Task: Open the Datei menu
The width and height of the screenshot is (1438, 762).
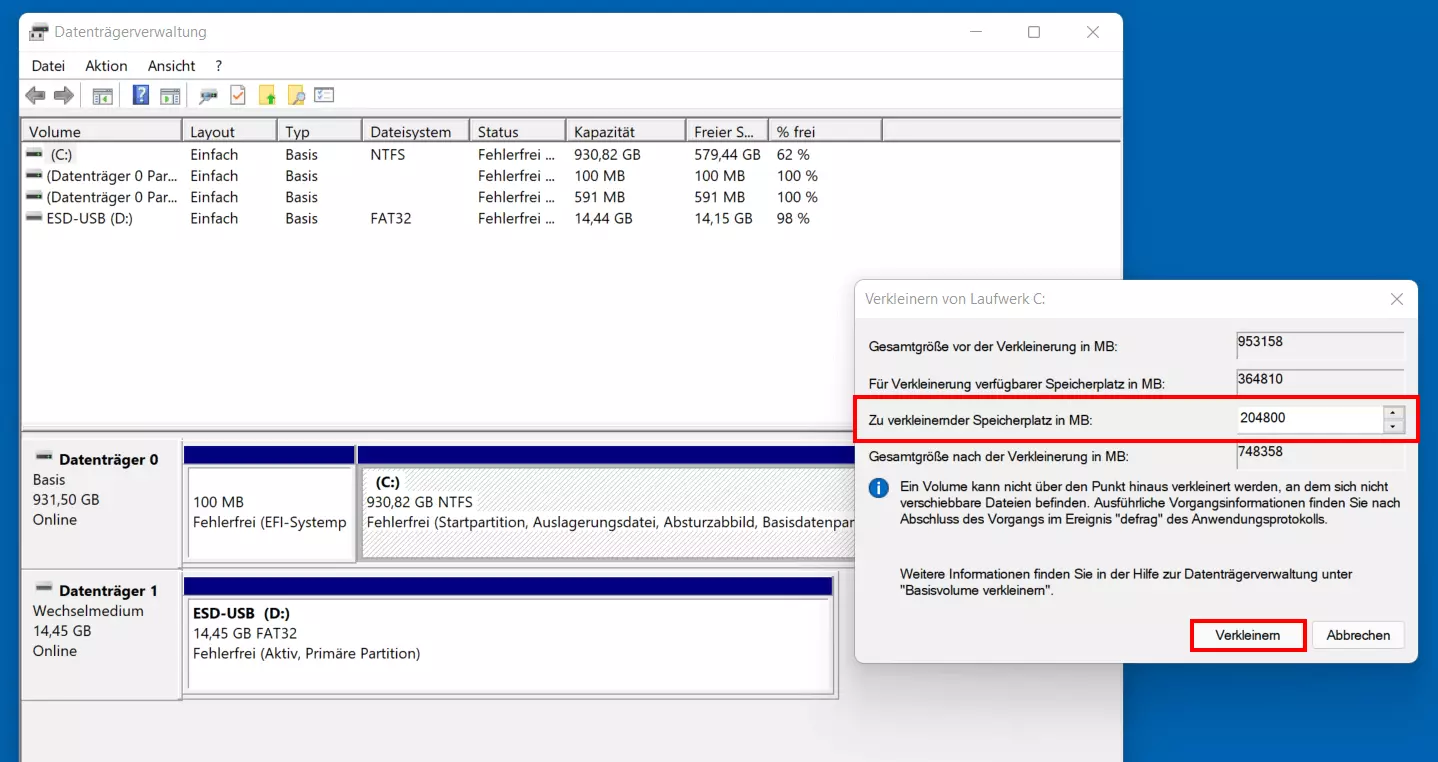Action: click(48, 66)
